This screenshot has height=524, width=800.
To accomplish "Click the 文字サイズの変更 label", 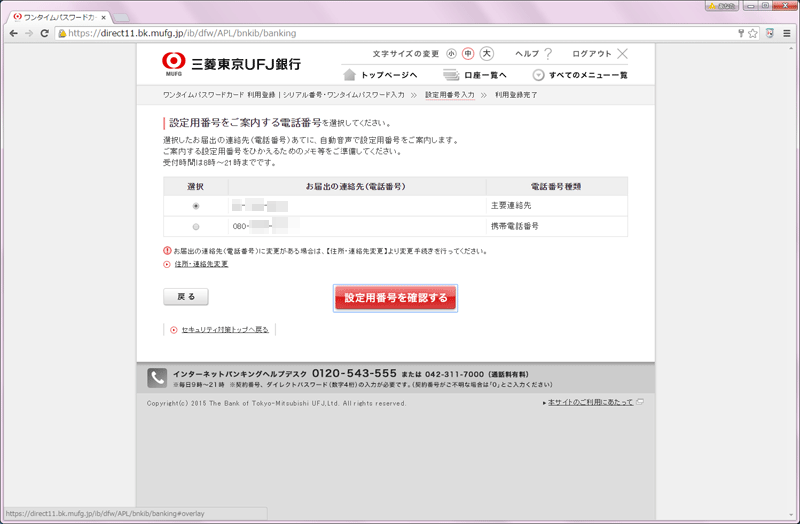I will tap(406, 54).
